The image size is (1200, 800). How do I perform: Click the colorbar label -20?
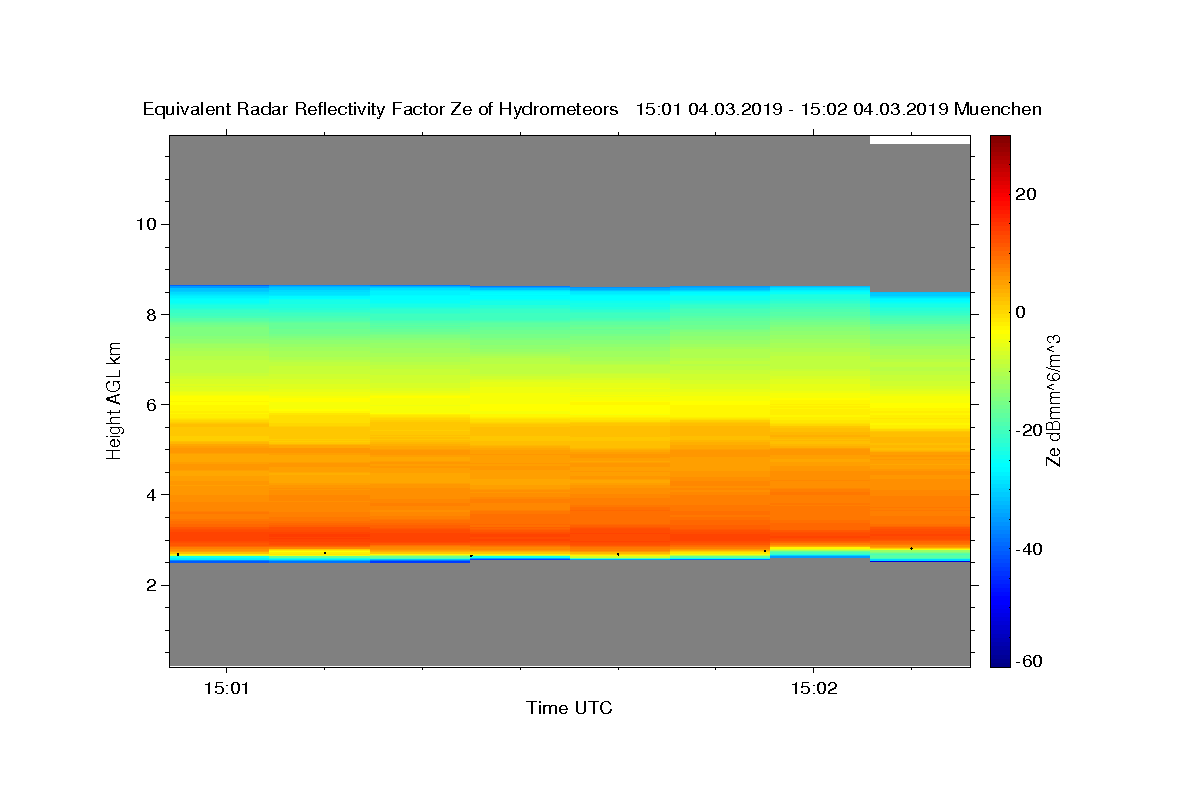point(1029,430)
